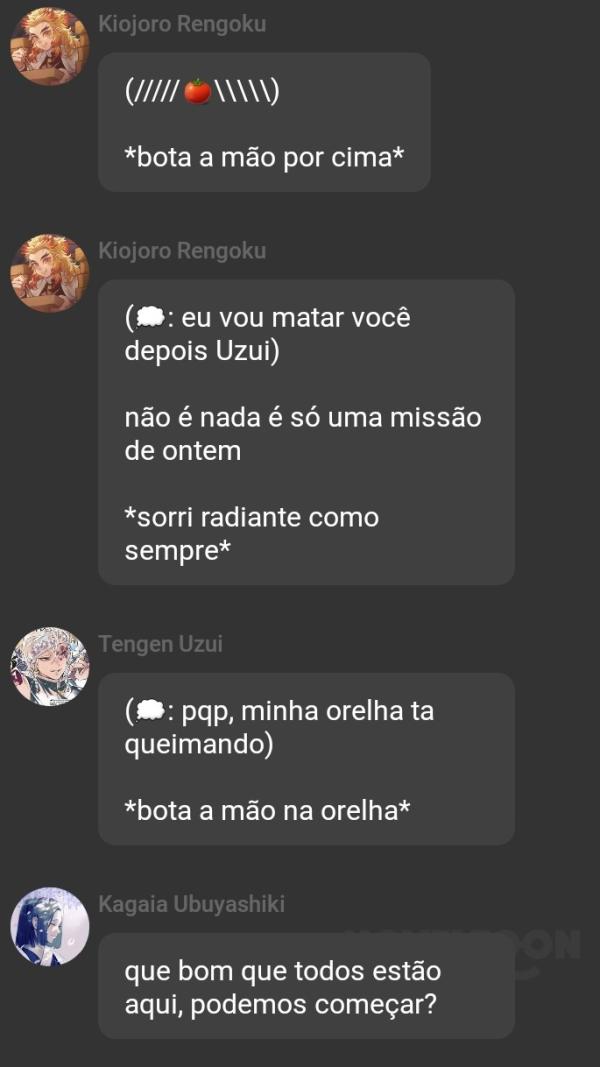600x1067 pixels.
Task: Select the second Kiojoro Rengoku username label
Action: (x=182, y=251)
